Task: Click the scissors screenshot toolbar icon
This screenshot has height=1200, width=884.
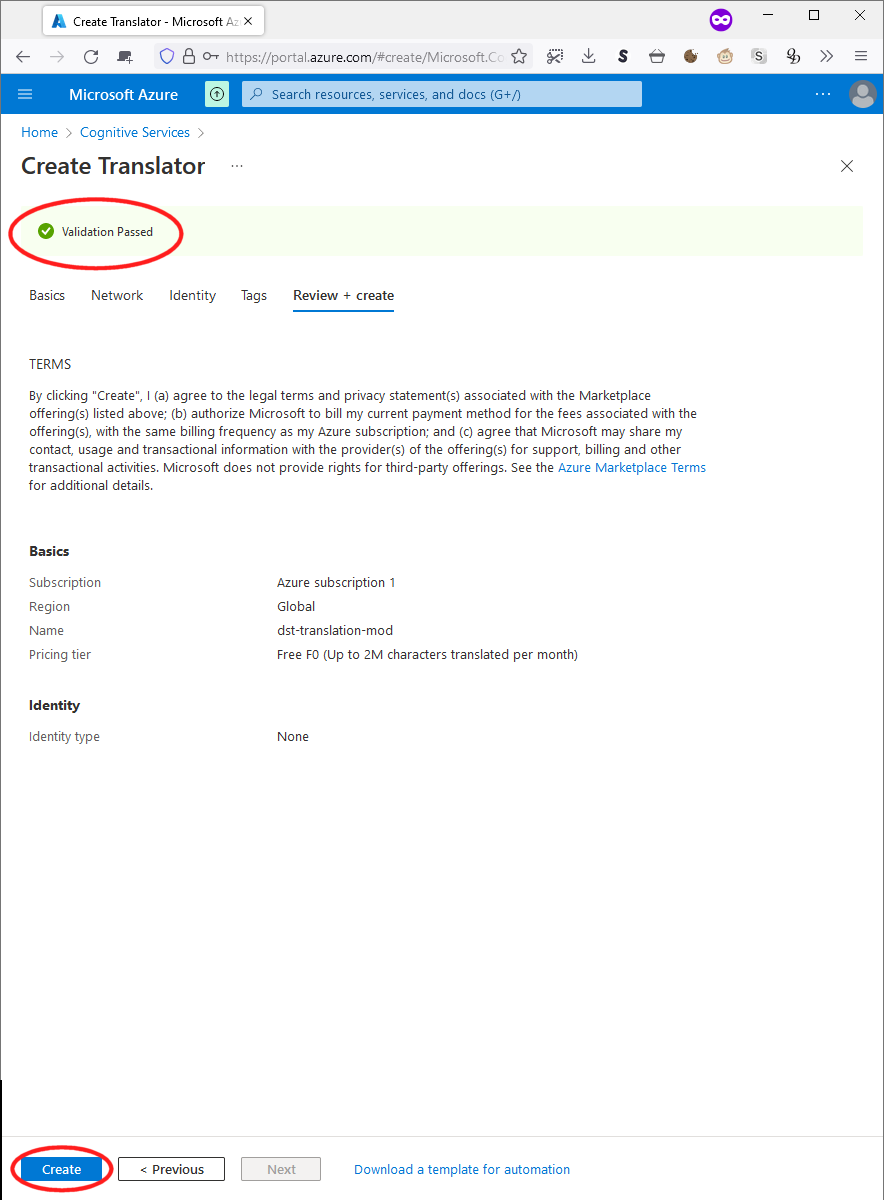Action: point(555,57)
